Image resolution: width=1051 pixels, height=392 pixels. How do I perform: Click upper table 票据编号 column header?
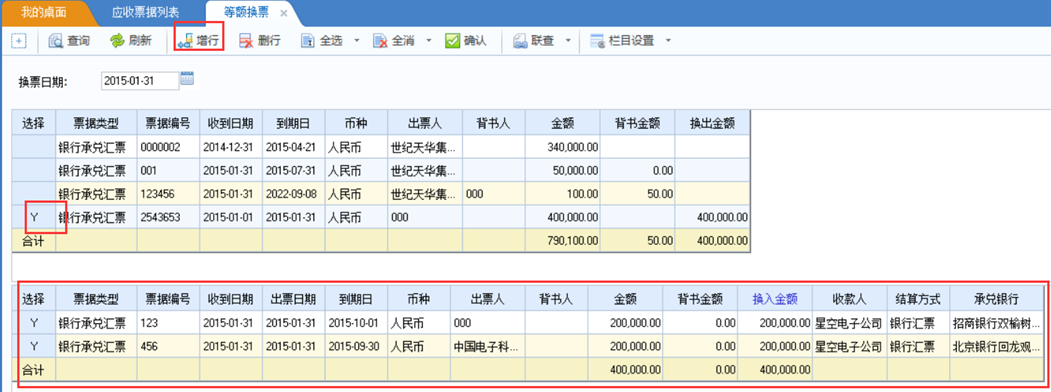point(168,123)
